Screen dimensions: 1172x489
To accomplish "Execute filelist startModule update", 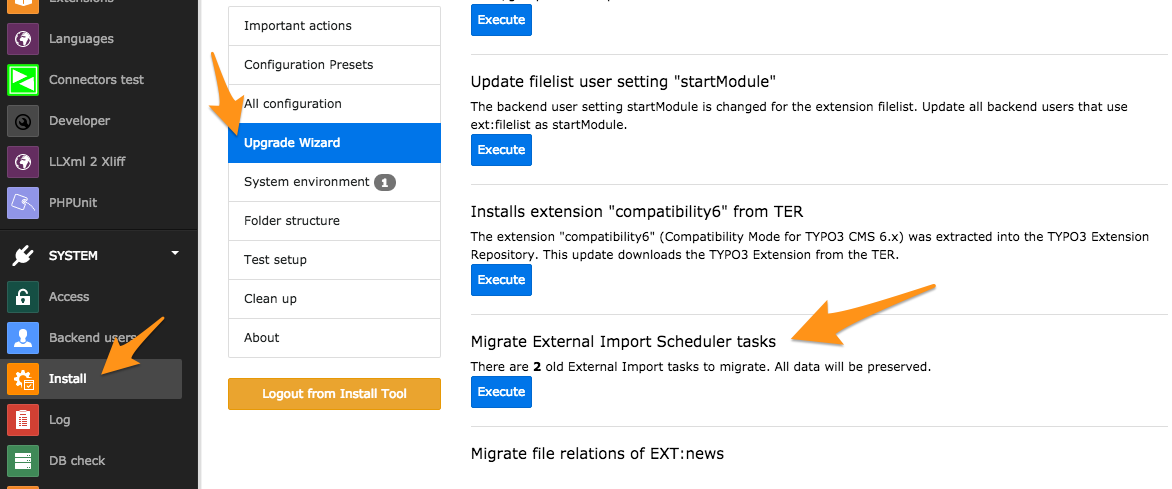I will coord(501,150).
